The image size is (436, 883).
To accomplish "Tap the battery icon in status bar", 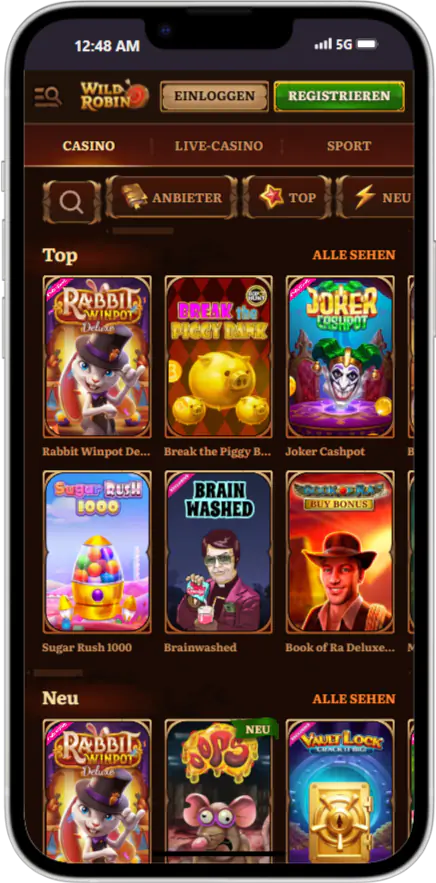I will pyautogui.click(x=367, y=44).
